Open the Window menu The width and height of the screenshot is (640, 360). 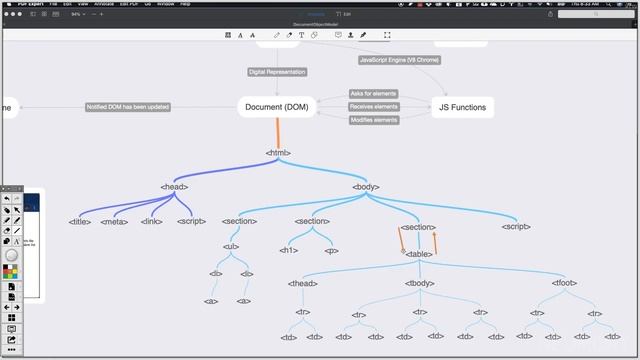point(166,4)
